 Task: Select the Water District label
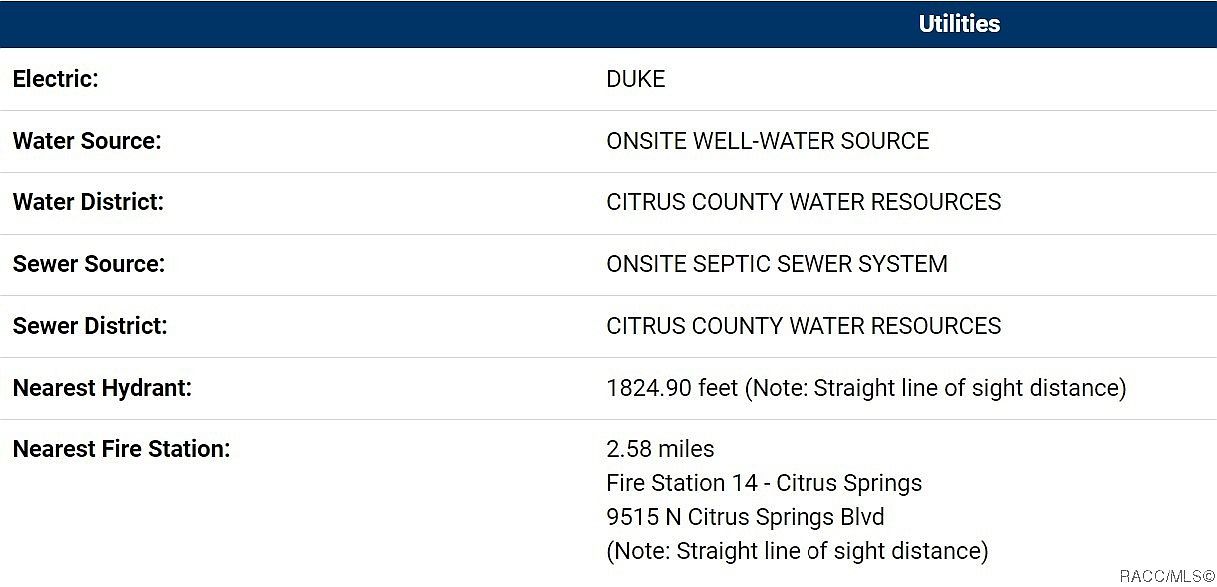[88, 202]
